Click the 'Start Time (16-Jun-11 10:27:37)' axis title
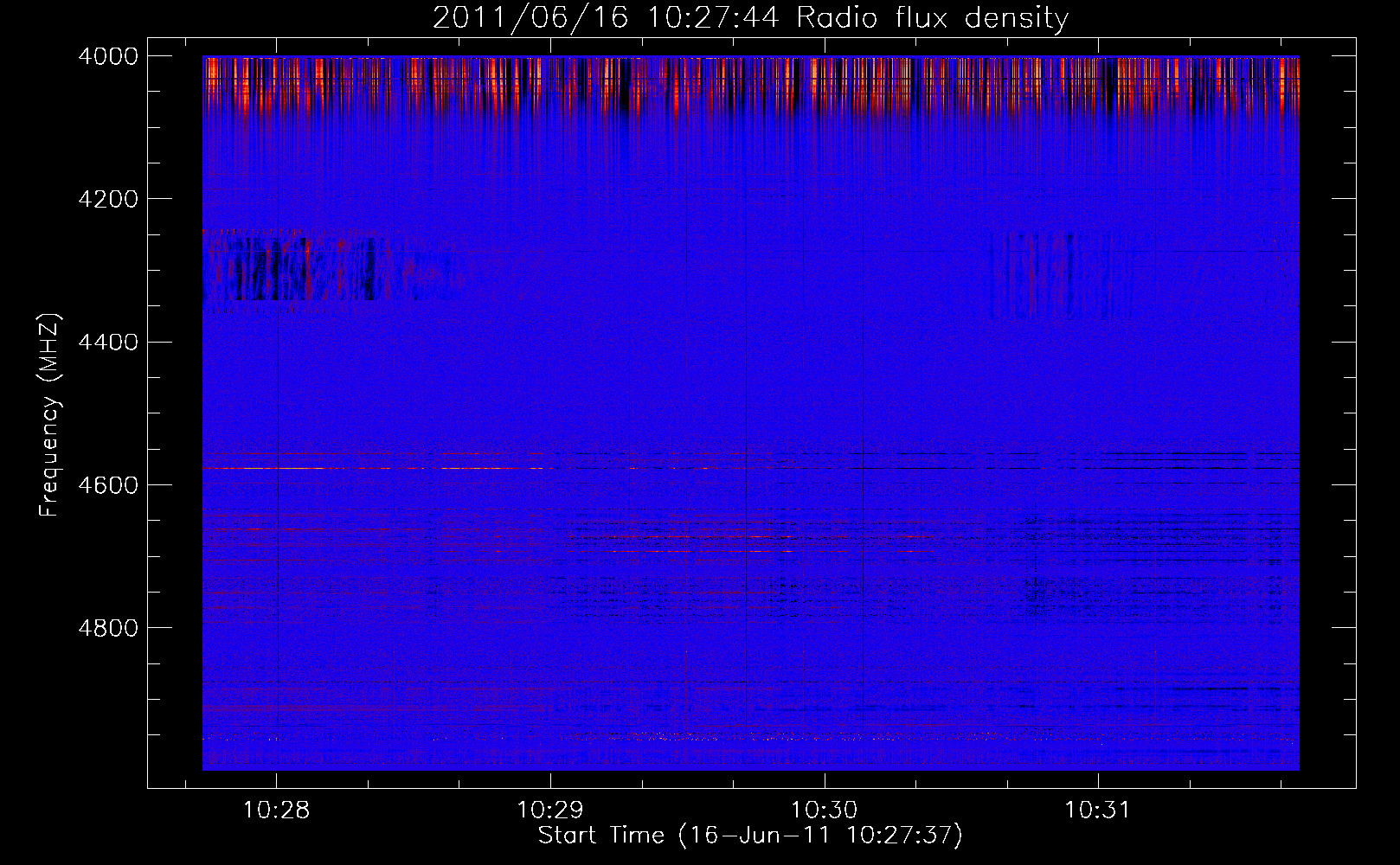This screenshot has height=865, width=1400. [750, 836]
